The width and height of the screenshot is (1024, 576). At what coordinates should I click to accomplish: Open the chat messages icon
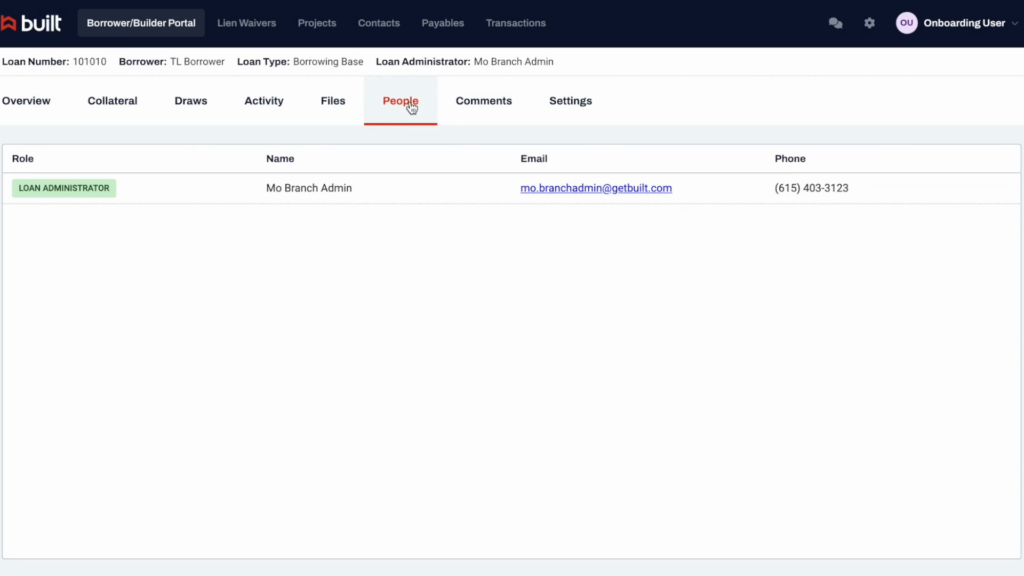coord(835,22)
